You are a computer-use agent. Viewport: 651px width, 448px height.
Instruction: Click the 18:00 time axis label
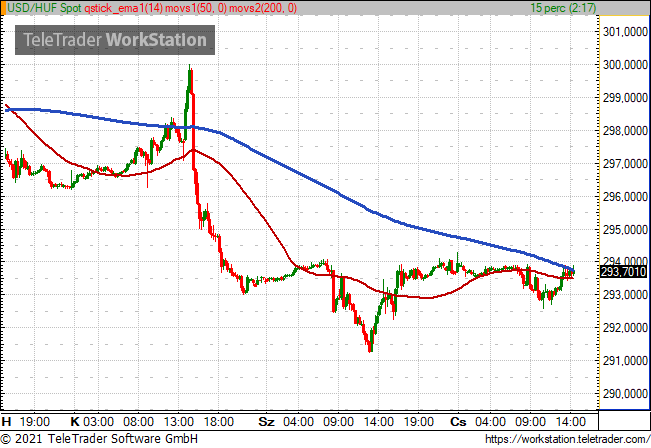pos(219,422)
